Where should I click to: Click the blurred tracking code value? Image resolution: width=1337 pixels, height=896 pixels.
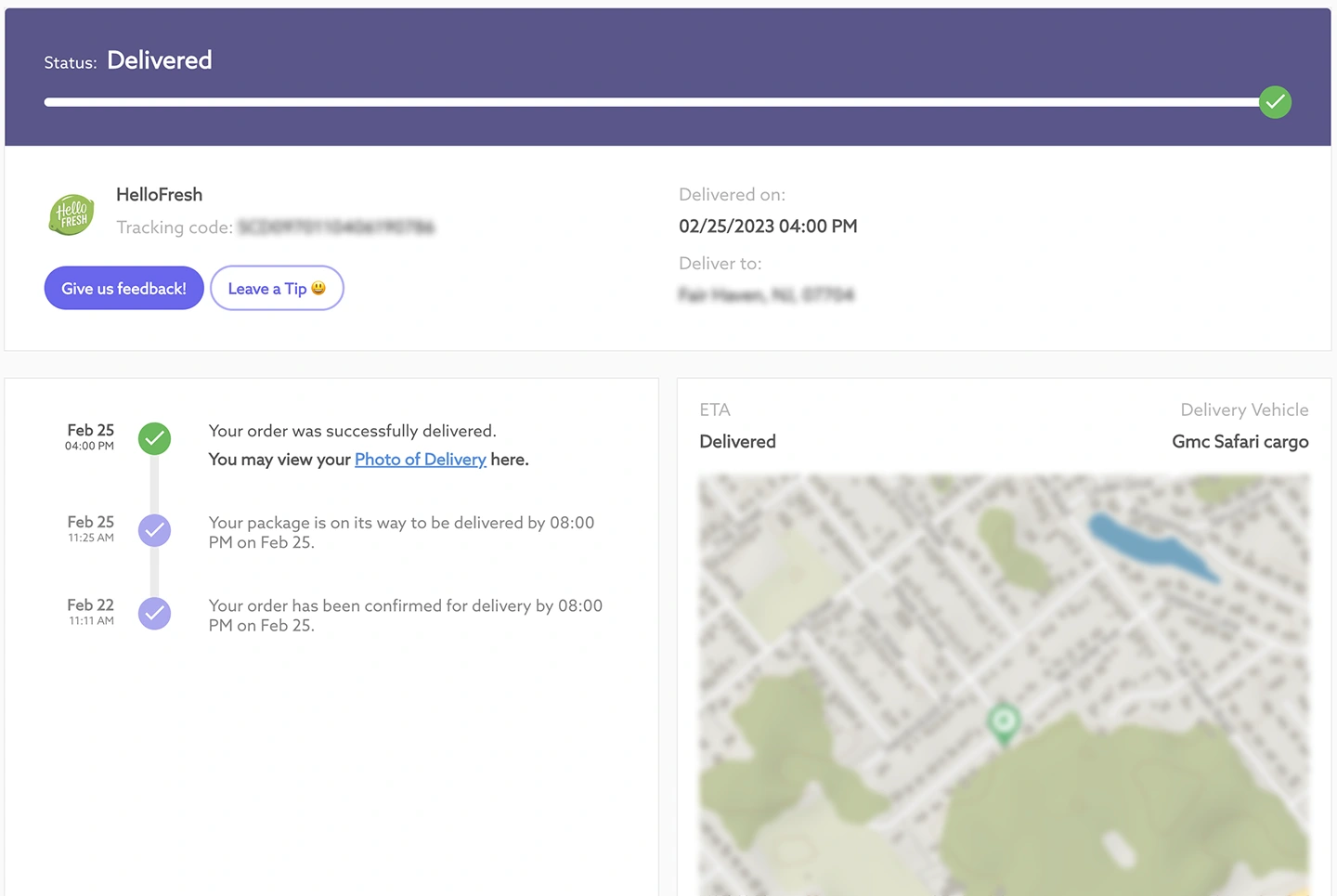click(336, 227)
